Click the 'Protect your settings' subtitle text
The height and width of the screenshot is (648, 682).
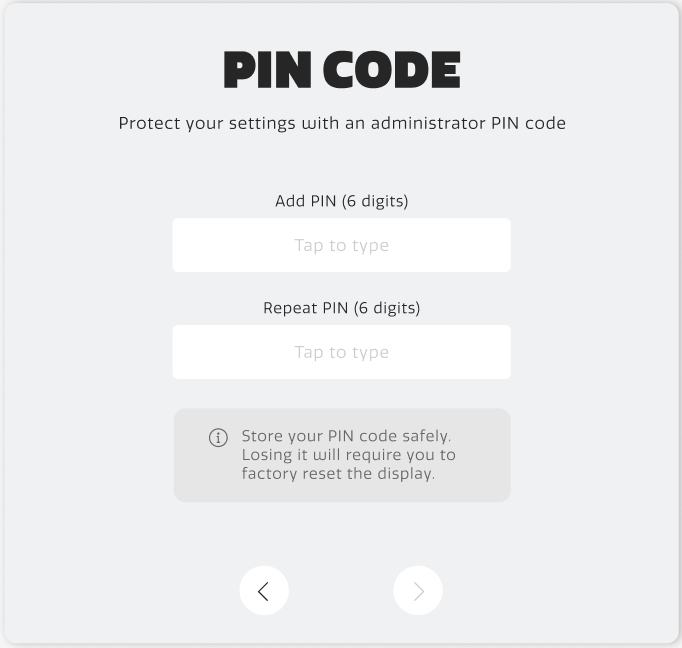341,124
